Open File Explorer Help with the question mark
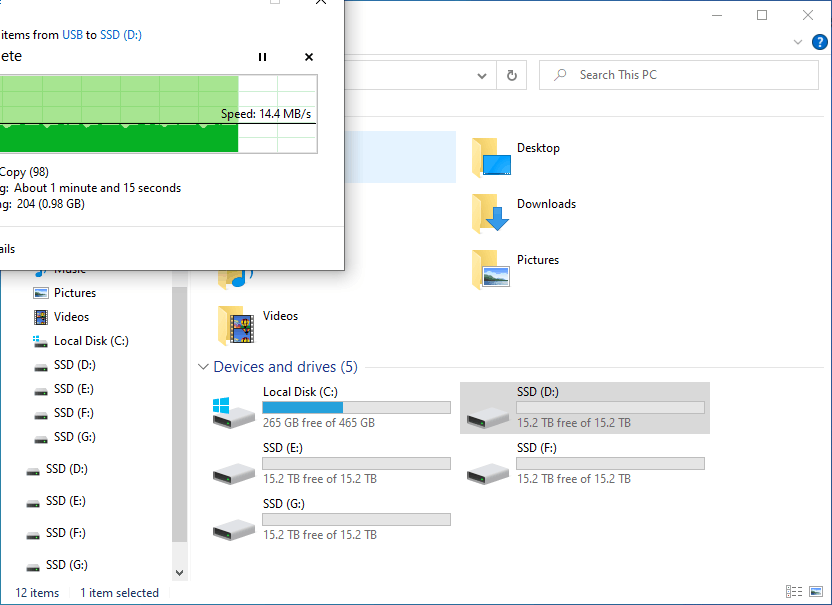 [819, 42]
